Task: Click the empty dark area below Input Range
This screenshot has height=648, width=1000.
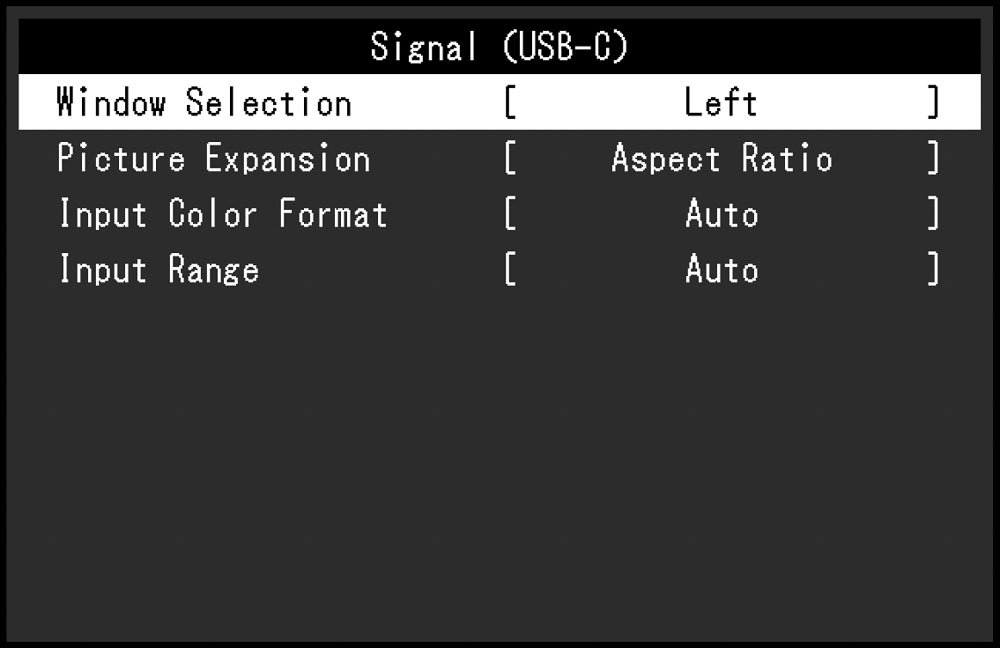Action: click(x=499, y=466)
